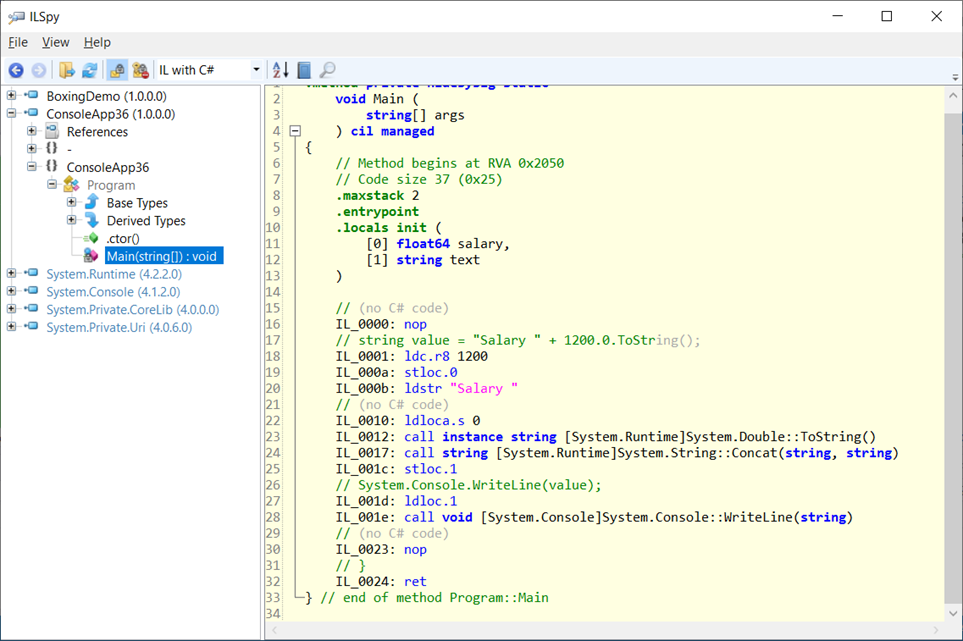Select System.Console (4.1.2.0) assembly
The image size is (963, 641).
click(x=112, y=292)
